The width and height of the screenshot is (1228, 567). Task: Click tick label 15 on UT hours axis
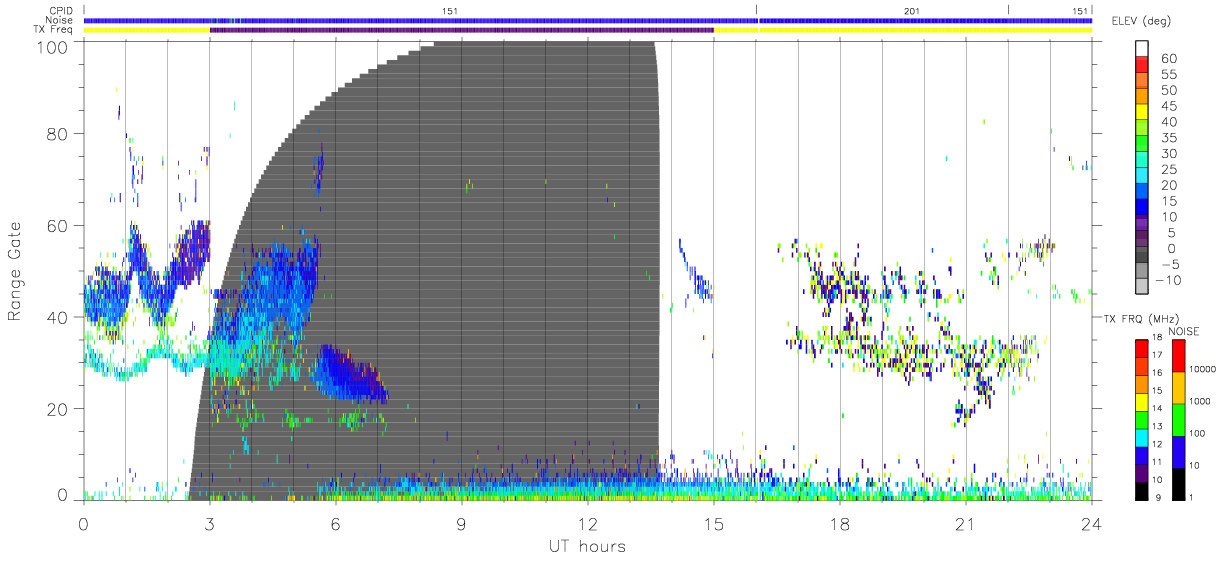tap(714, 523)
